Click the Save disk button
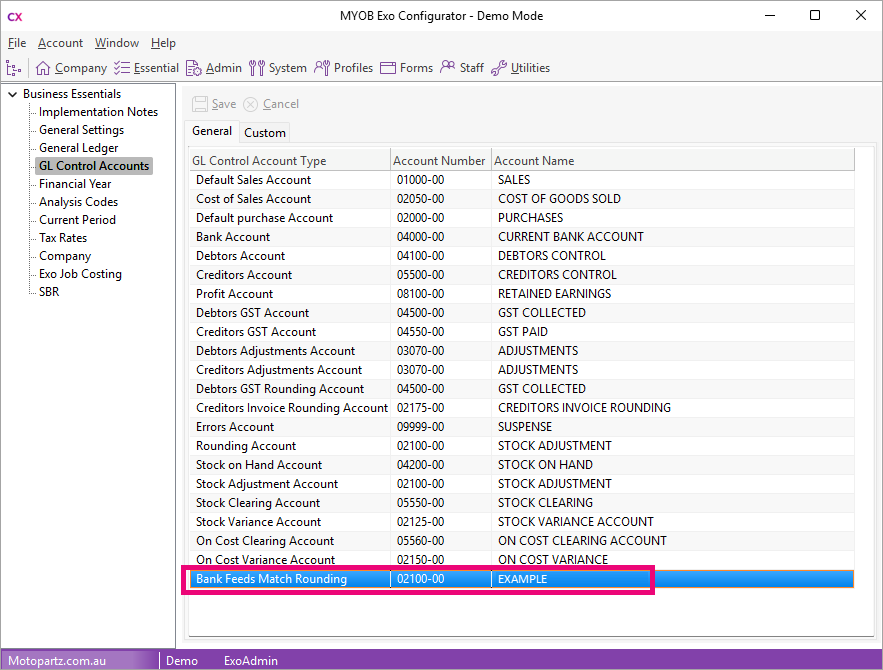The width and height of the screenshot is (883, 670). click(214, 104)
